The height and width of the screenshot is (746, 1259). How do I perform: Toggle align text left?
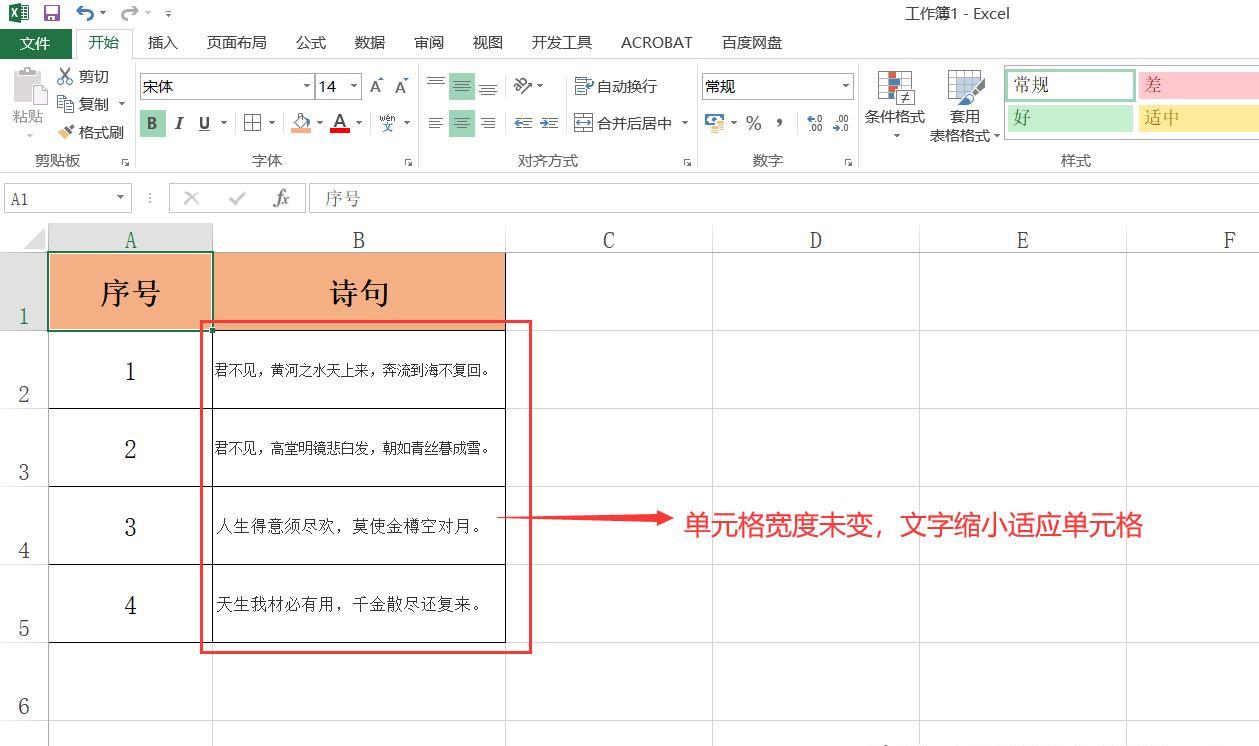click(436, 123)
